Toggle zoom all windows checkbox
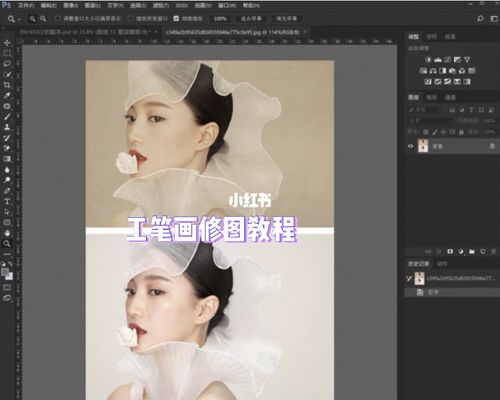Screen dimensions: 500x400 131,19
